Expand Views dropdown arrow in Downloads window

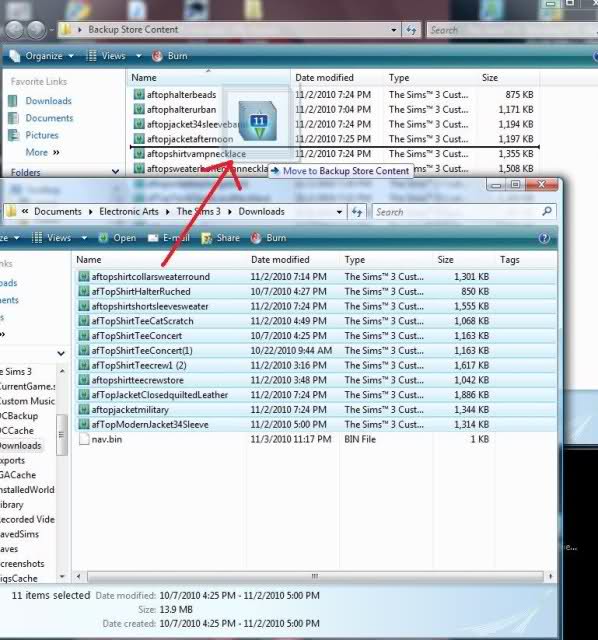84,238
